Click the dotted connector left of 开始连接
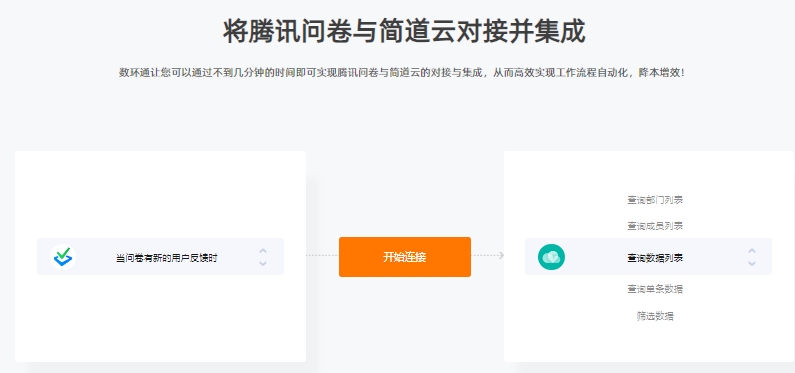 [322, 255]
